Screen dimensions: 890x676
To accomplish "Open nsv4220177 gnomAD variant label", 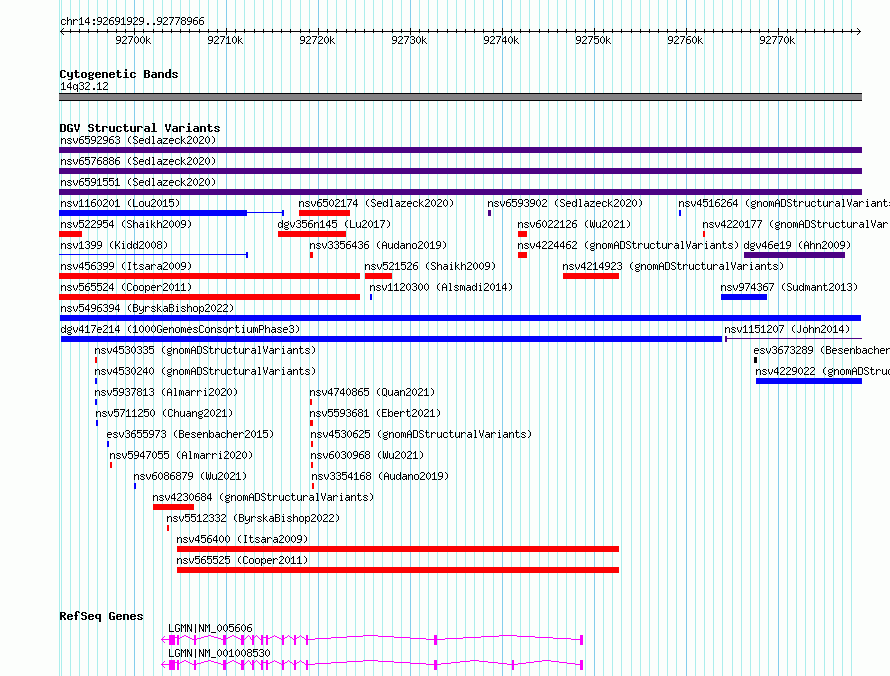I will (x=795, y=224).
